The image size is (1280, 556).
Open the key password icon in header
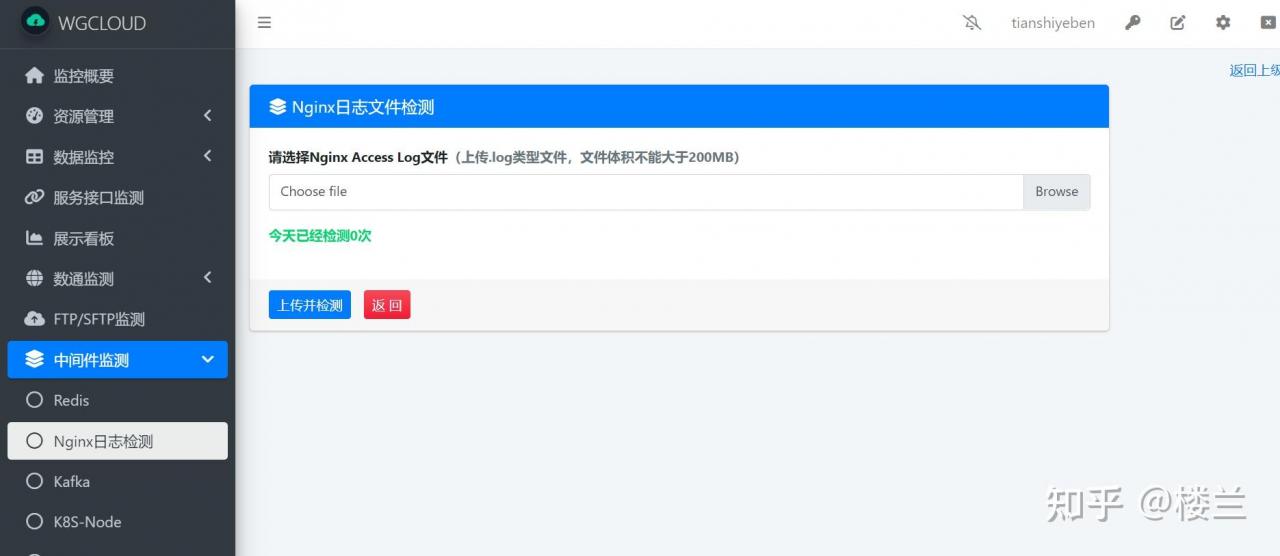coord(1132,22)
